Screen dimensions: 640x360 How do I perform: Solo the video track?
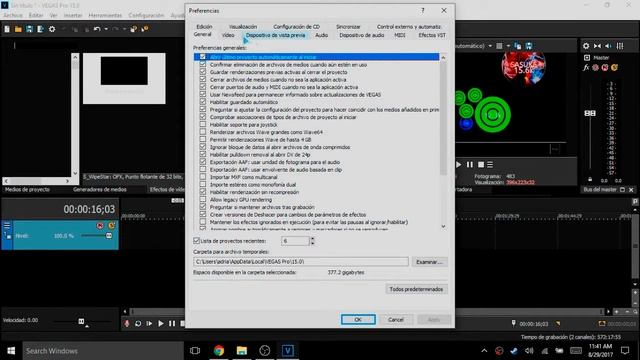111,225
